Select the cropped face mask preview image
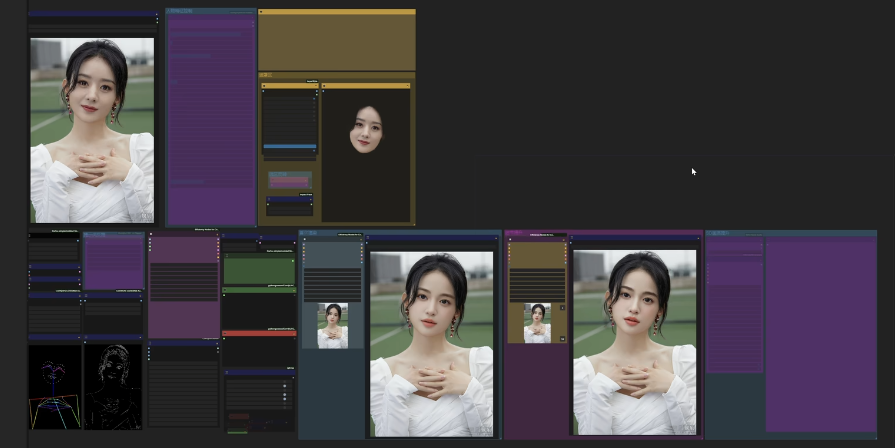This screenshot has height=448, width=895. 366,130
